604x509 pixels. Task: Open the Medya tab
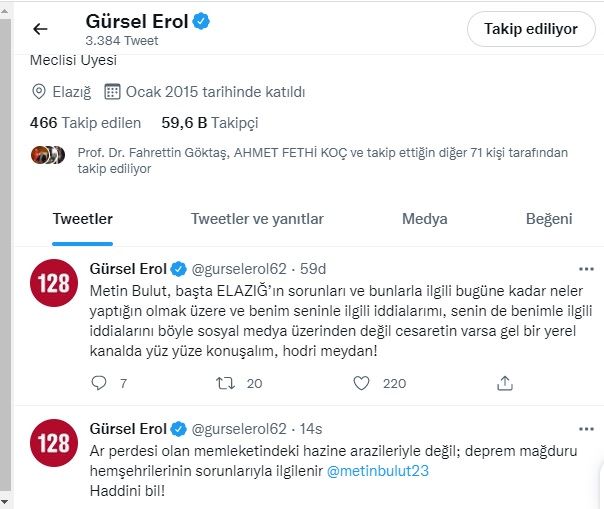(x=424, y=219)
